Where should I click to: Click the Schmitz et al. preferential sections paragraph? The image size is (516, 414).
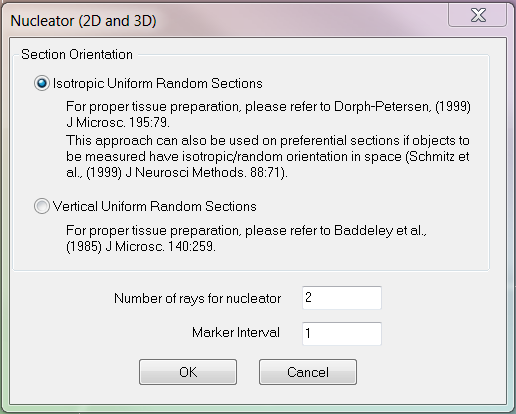(x=268, y=156)
